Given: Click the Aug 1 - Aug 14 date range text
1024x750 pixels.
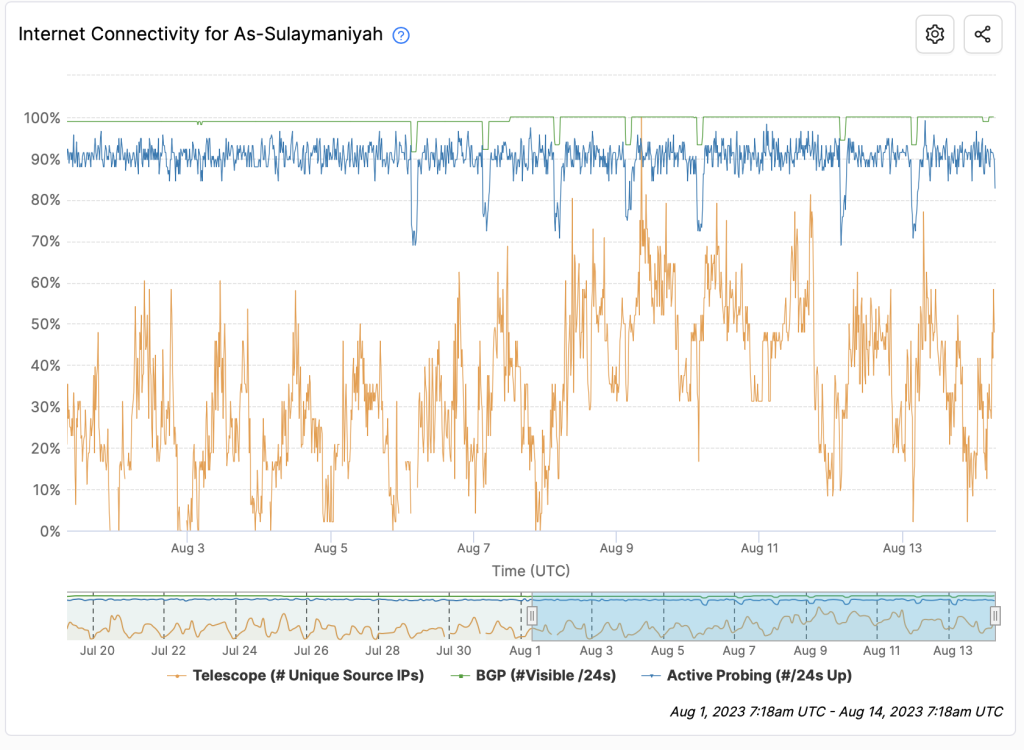Looking at the screenshot, I should [x=835, y=712].
